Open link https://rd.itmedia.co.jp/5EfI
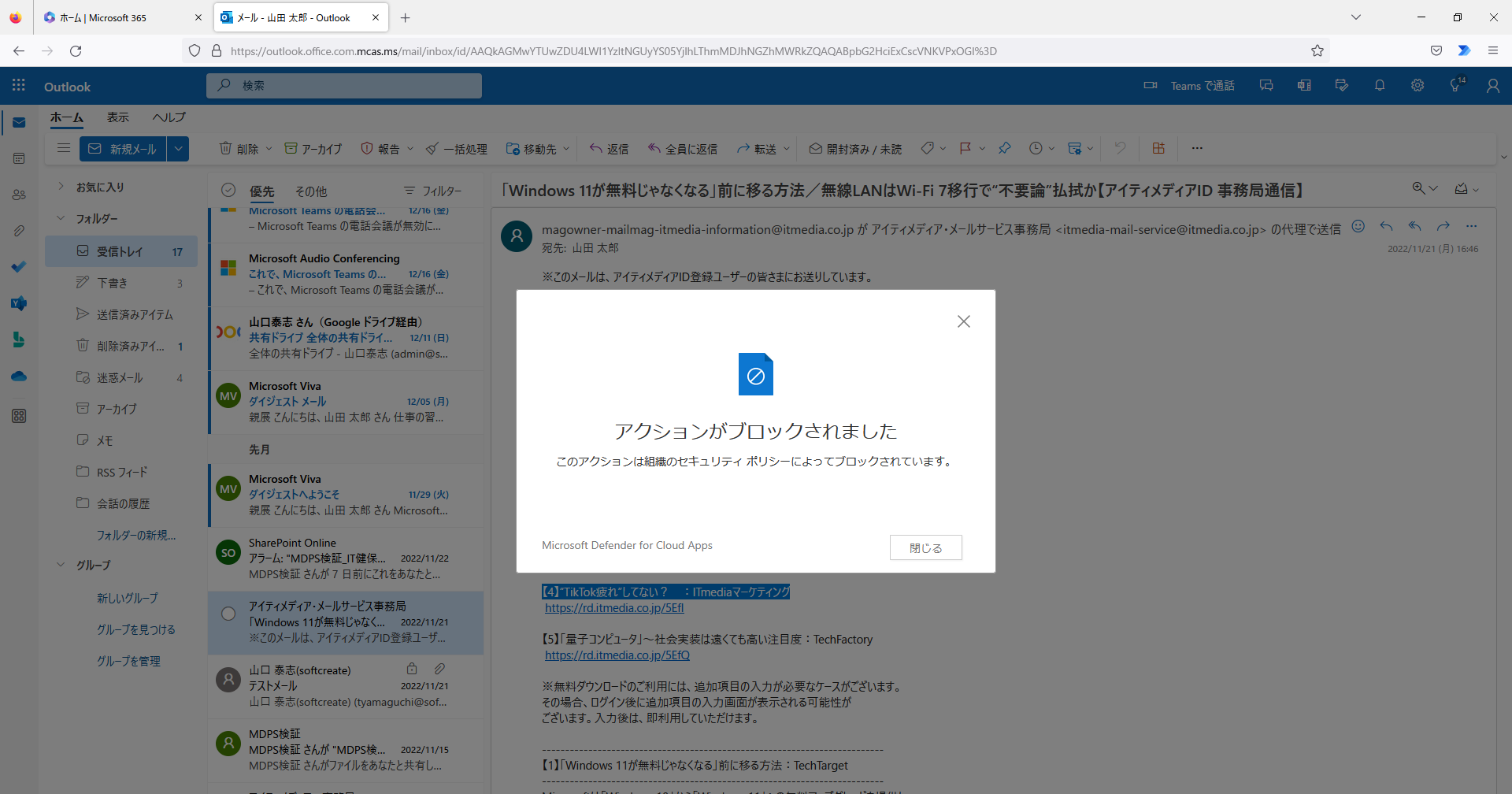Screen dimensions: 1512x794 click(x=614, y=607)
